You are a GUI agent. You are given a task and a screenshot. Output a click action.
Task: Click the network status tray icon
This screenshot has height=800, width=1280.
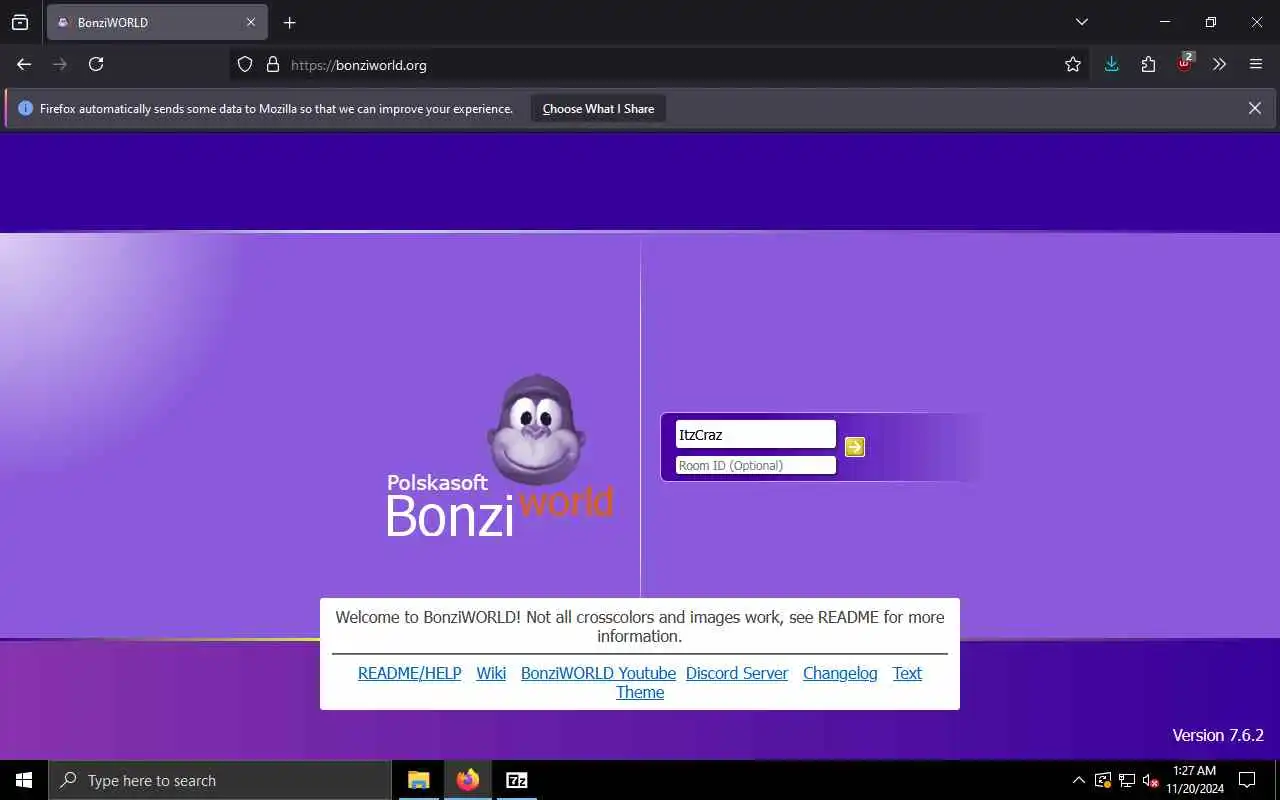coord(1127,780)
